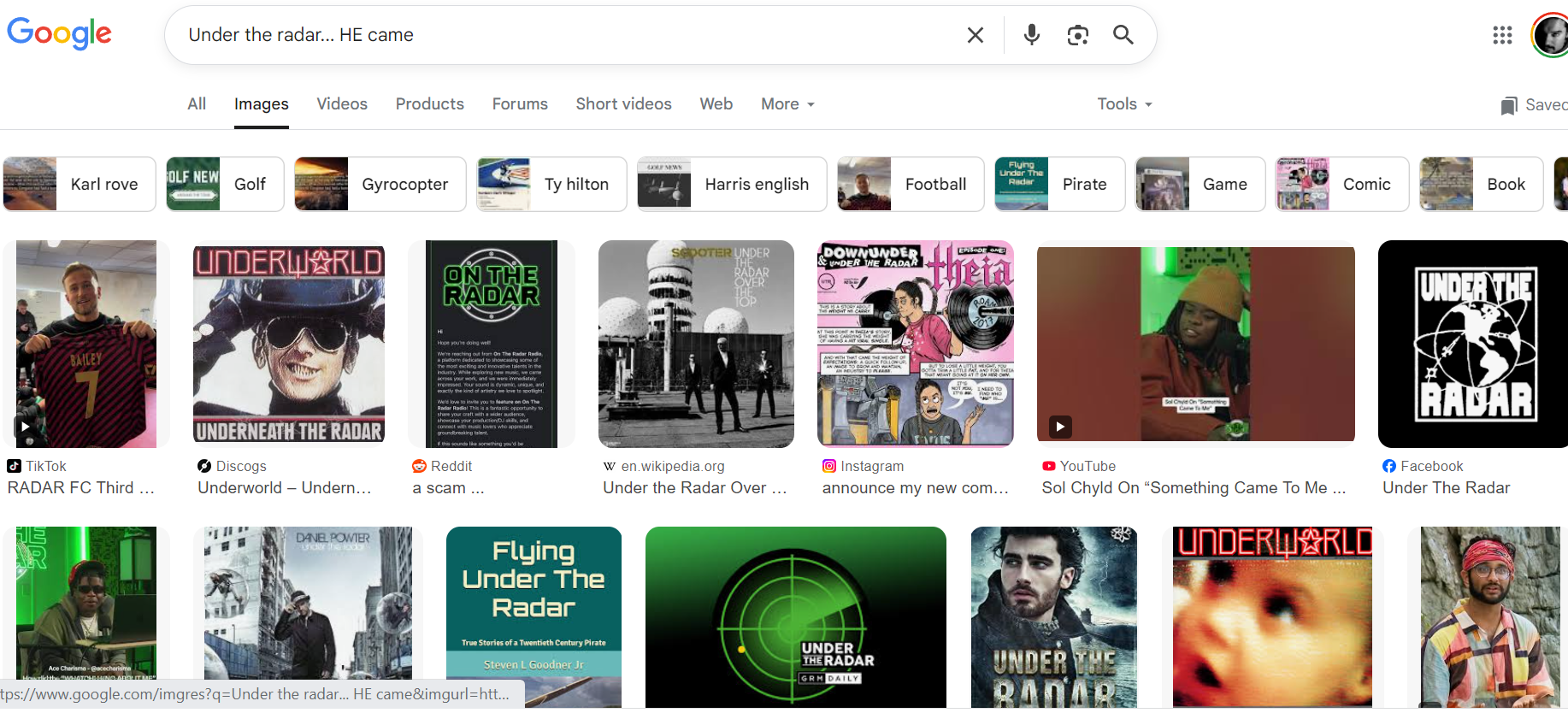Open the Google account profile picture
The width and height of the screenshot is (1568, 713).
pyautogui.click(x=1550, y=35)
